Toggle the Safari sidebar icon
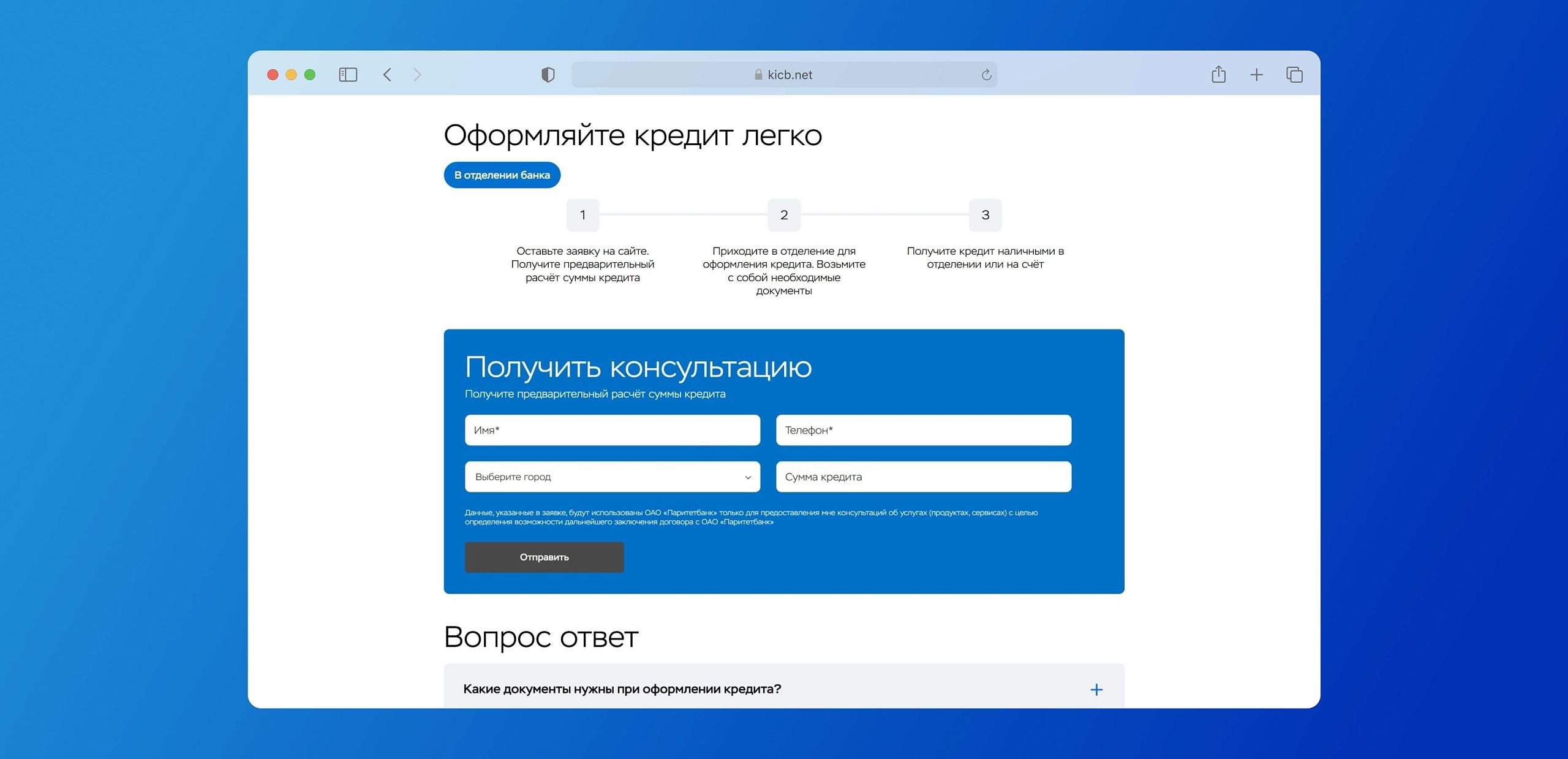Image resolution: width=1568 pixels, height=759 pixels. point(348,75)
